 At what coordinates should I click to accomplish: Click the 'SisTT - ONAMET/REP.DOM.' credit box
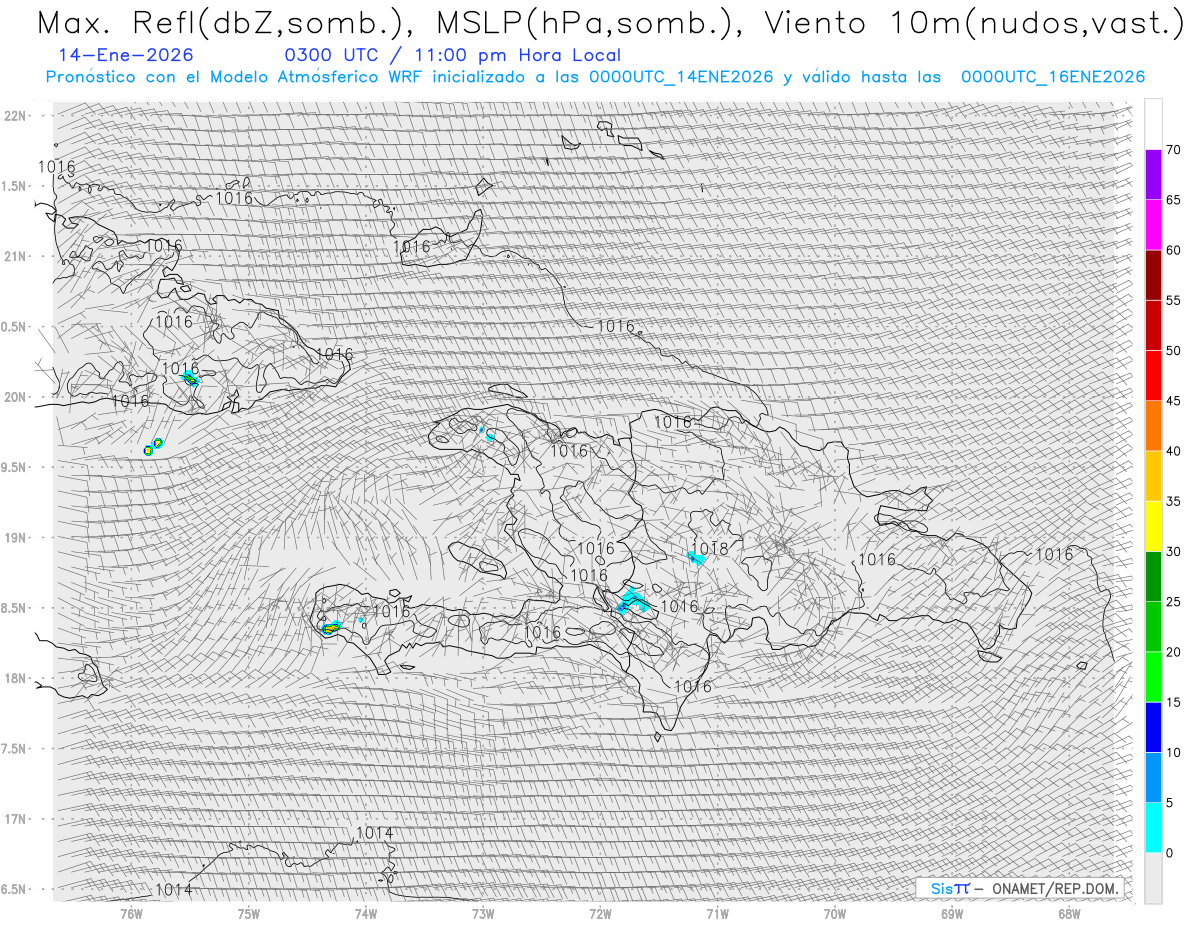click(x=1019, y=888)
